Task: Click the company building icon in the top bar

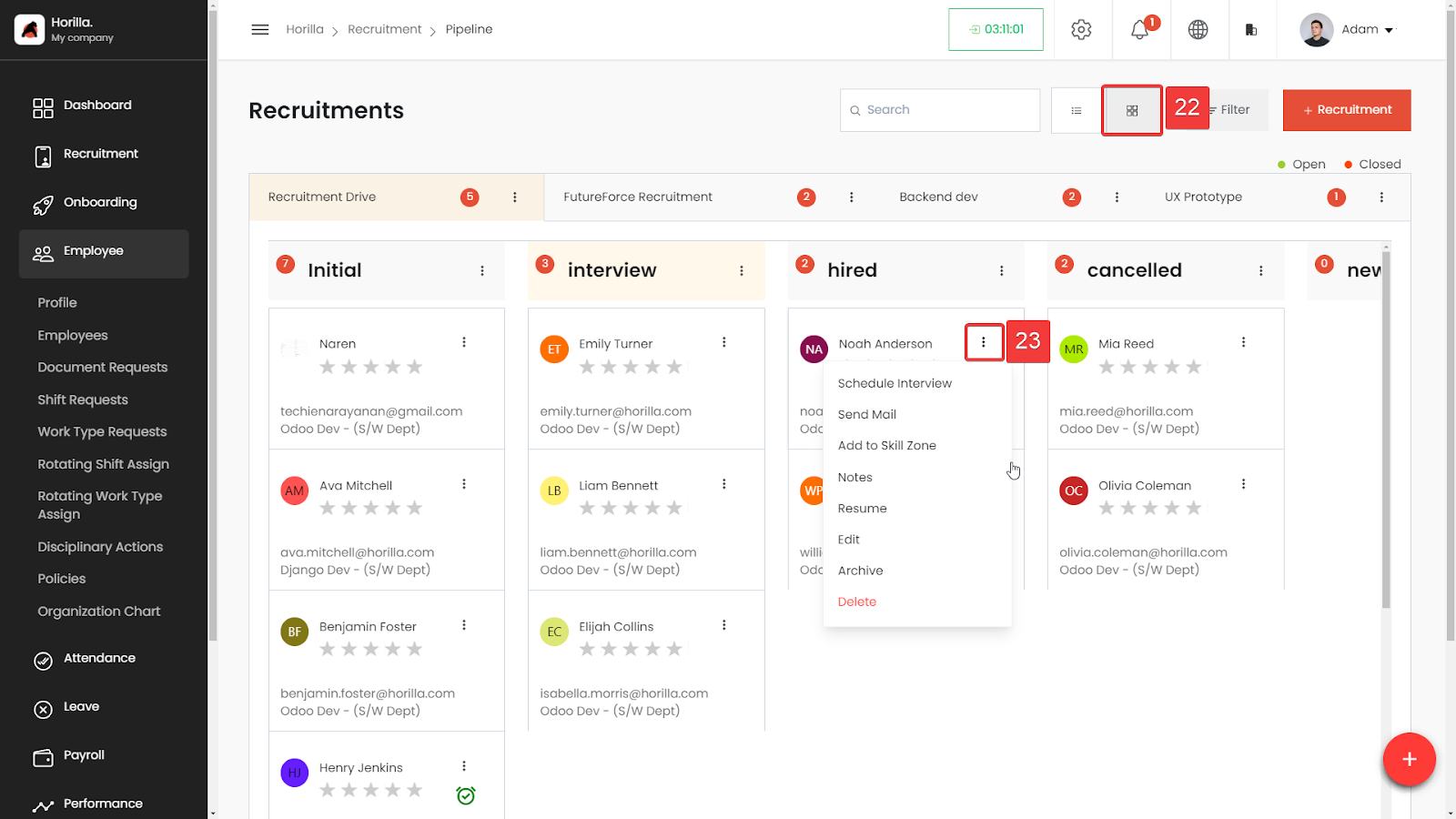Action: (x=1251, y=29)
